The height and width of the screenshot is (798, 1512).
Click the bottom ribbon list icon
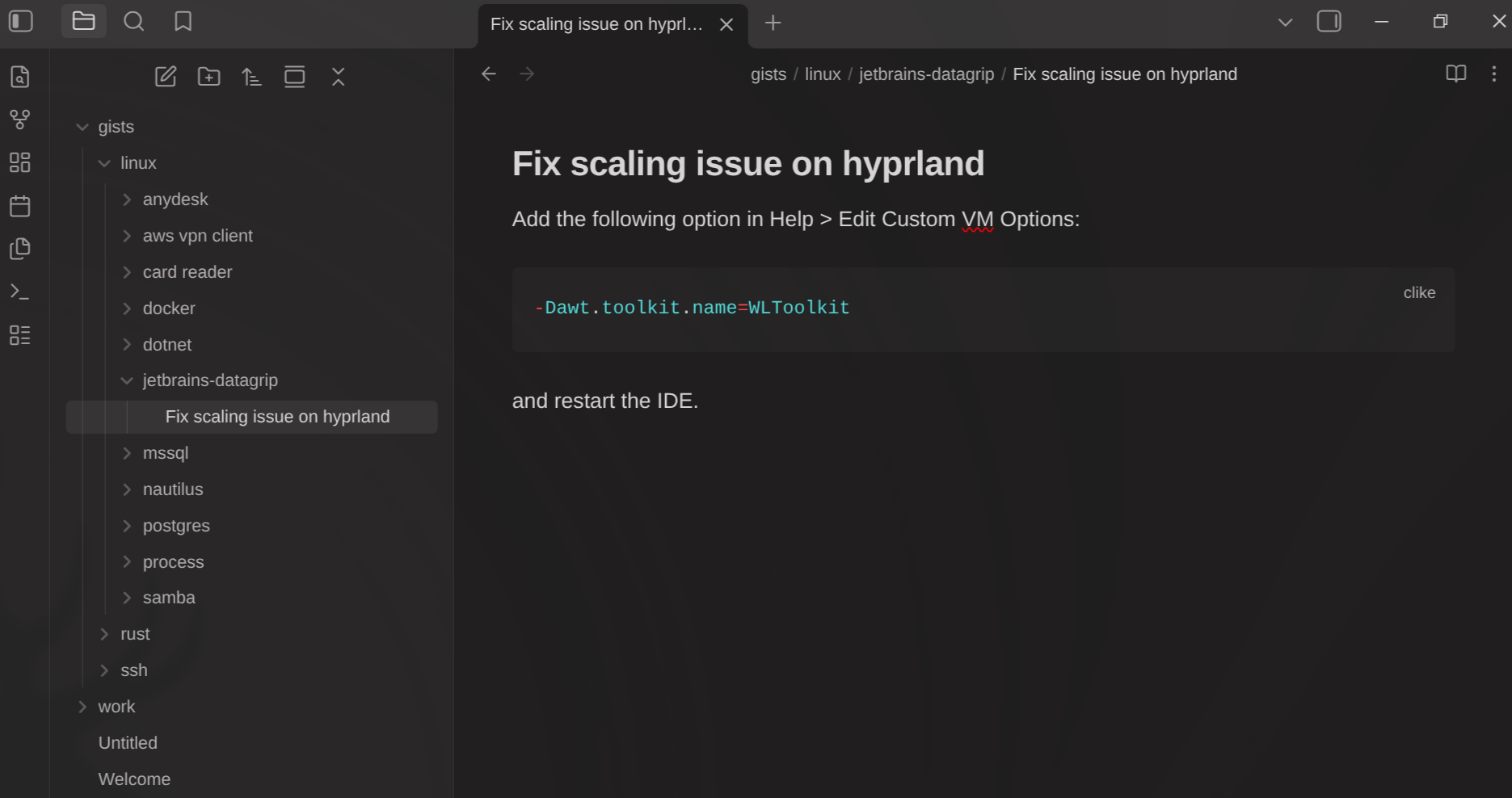(x=20, y=335)
